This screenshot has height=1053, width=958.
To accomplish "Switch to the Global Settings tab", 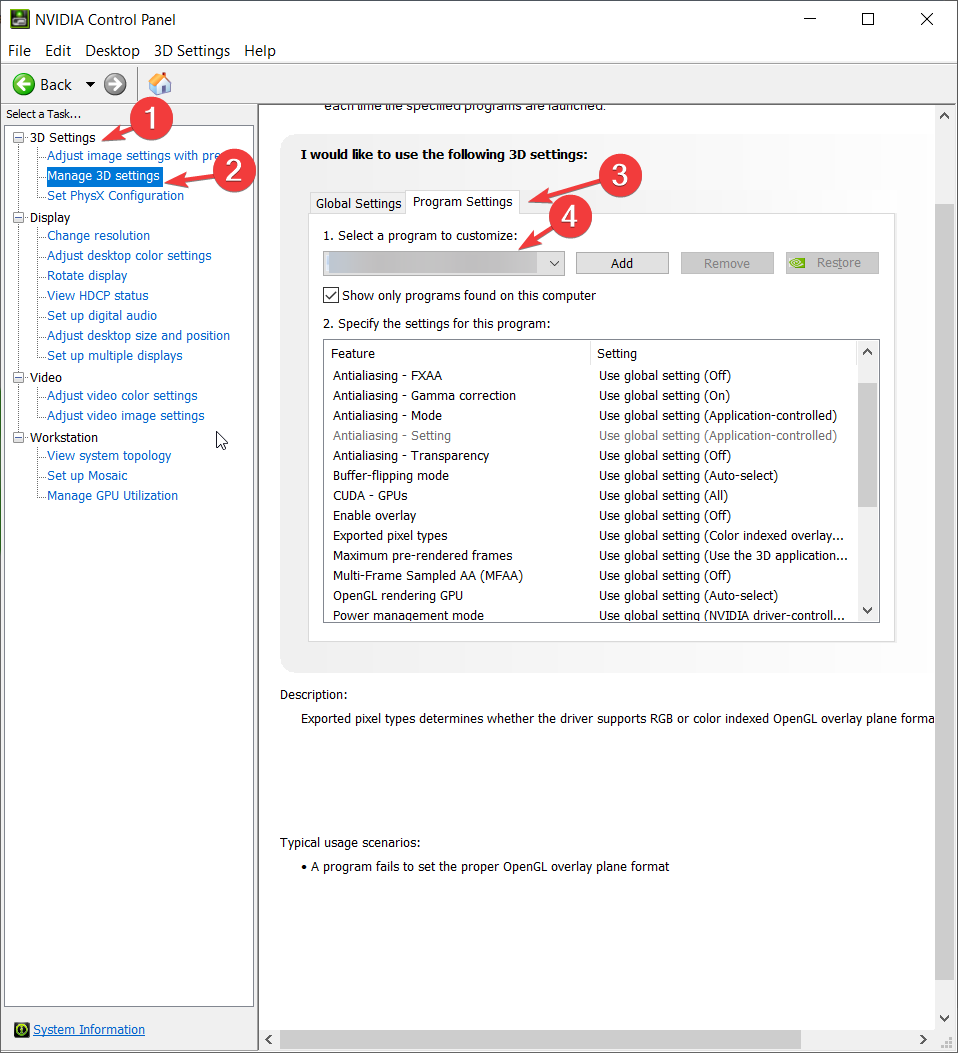I will 358,203.
